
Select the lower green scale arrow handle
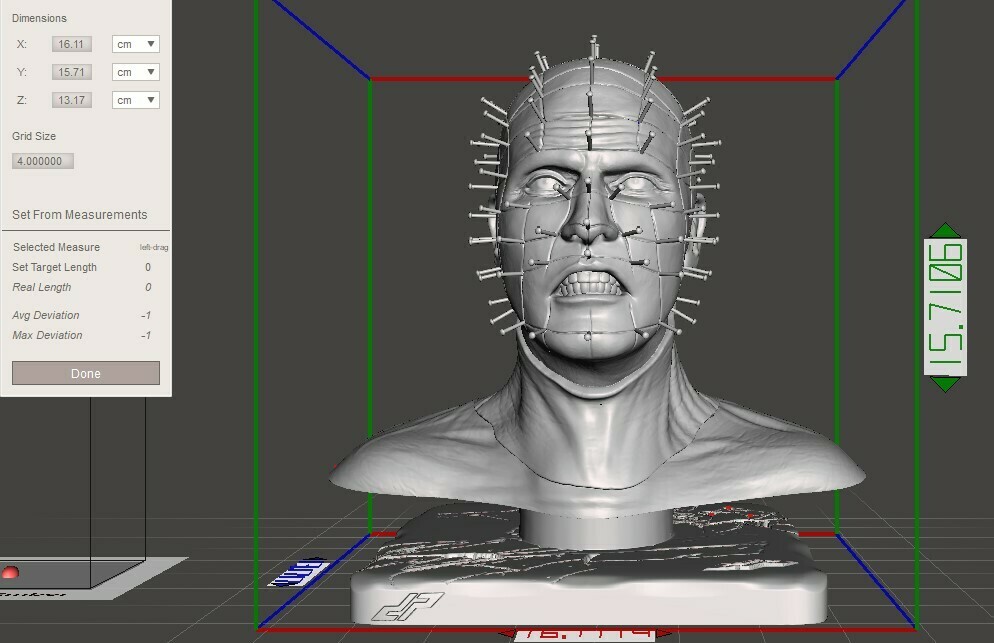(944, 385)
